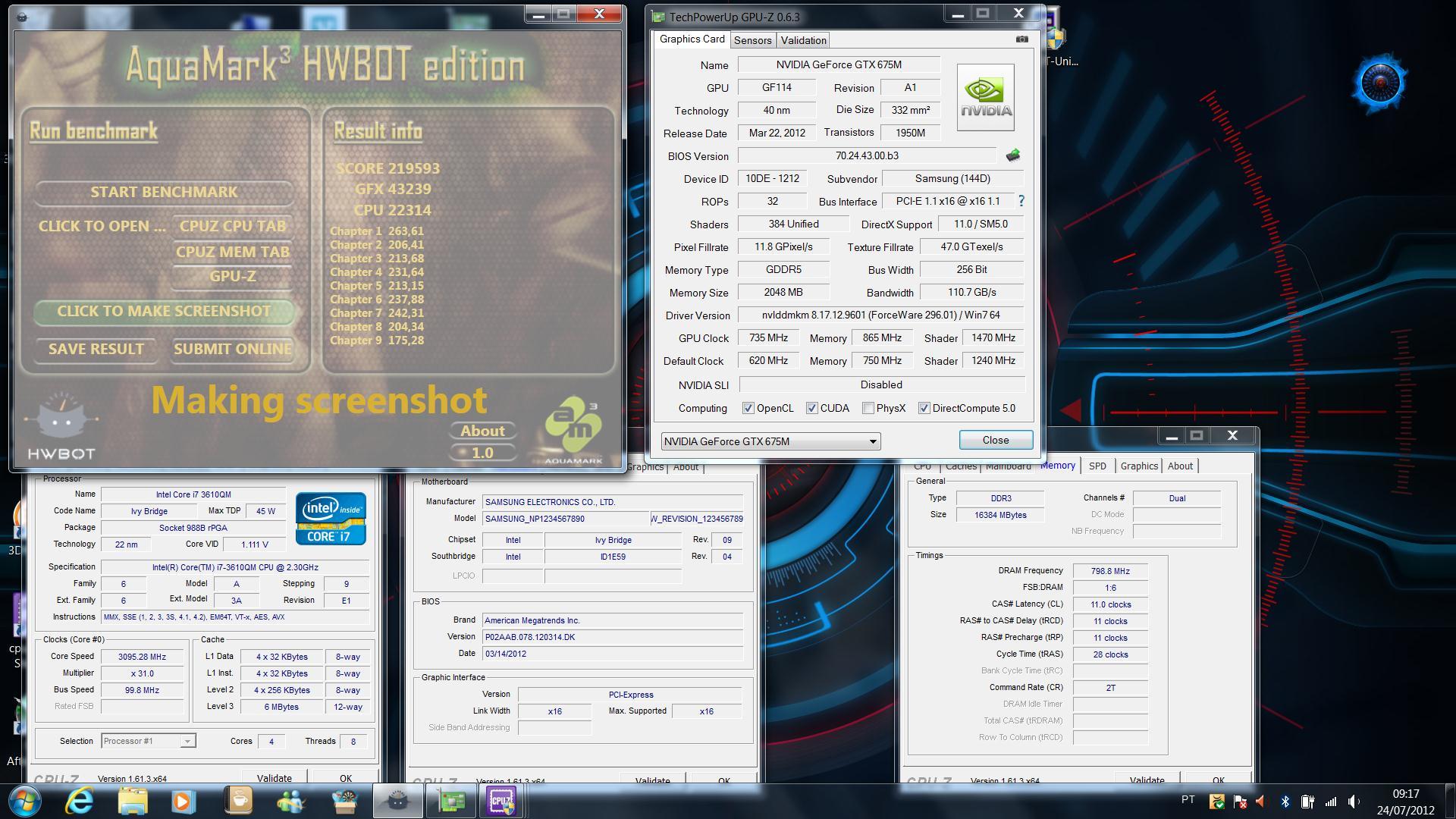Open Windows Media Player from taskbar
This screenshot has width=1456, height=819.
(x=184, y=801)
